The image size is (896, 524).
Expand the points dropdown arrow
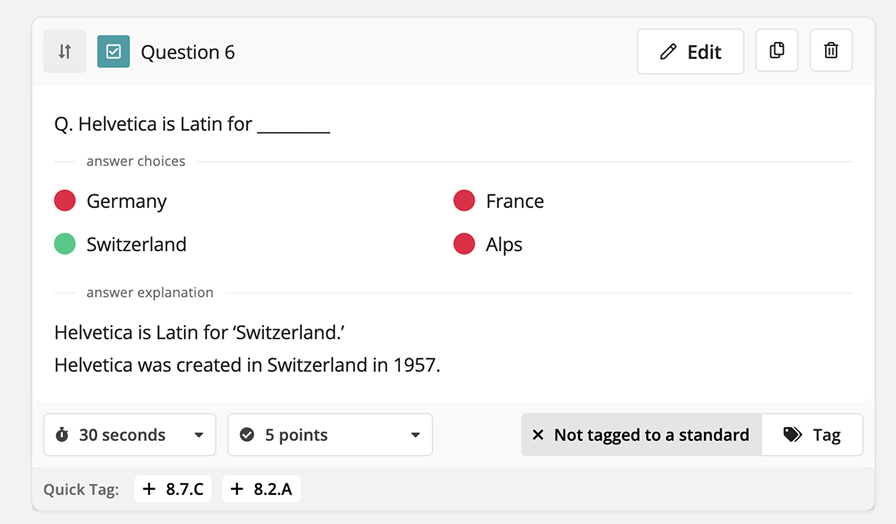(415, 435)
